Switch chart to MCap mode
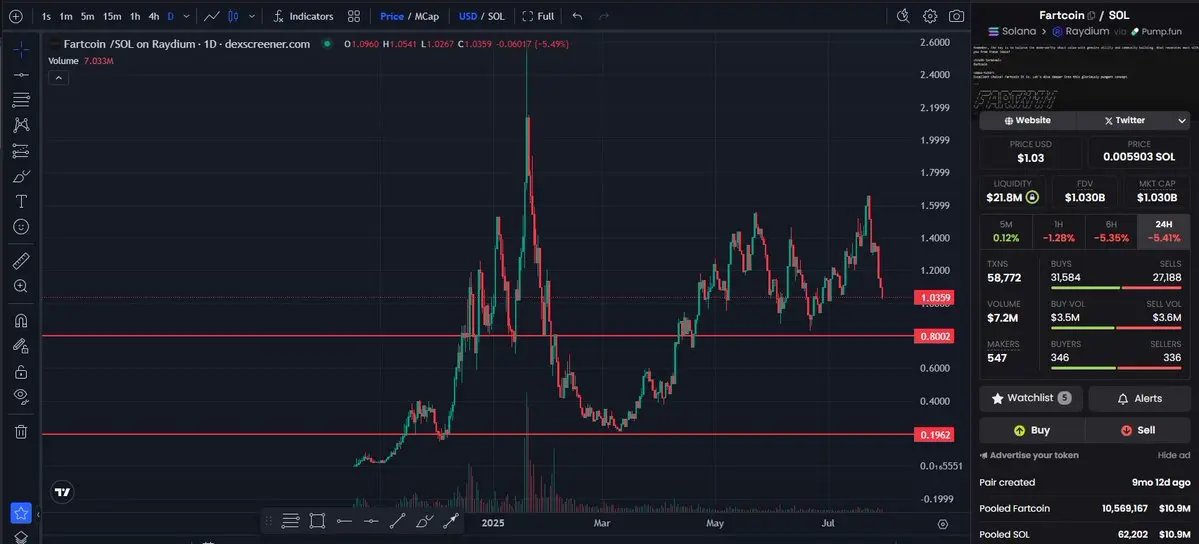This screenshot has height=544, width=1199. coord(427,16)
